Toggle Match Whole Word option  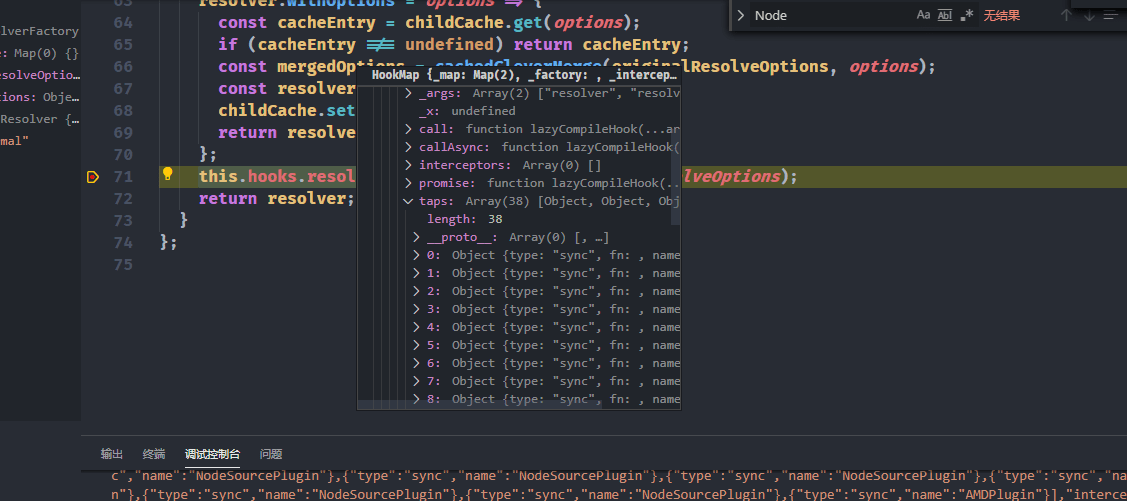click(945, 15)
